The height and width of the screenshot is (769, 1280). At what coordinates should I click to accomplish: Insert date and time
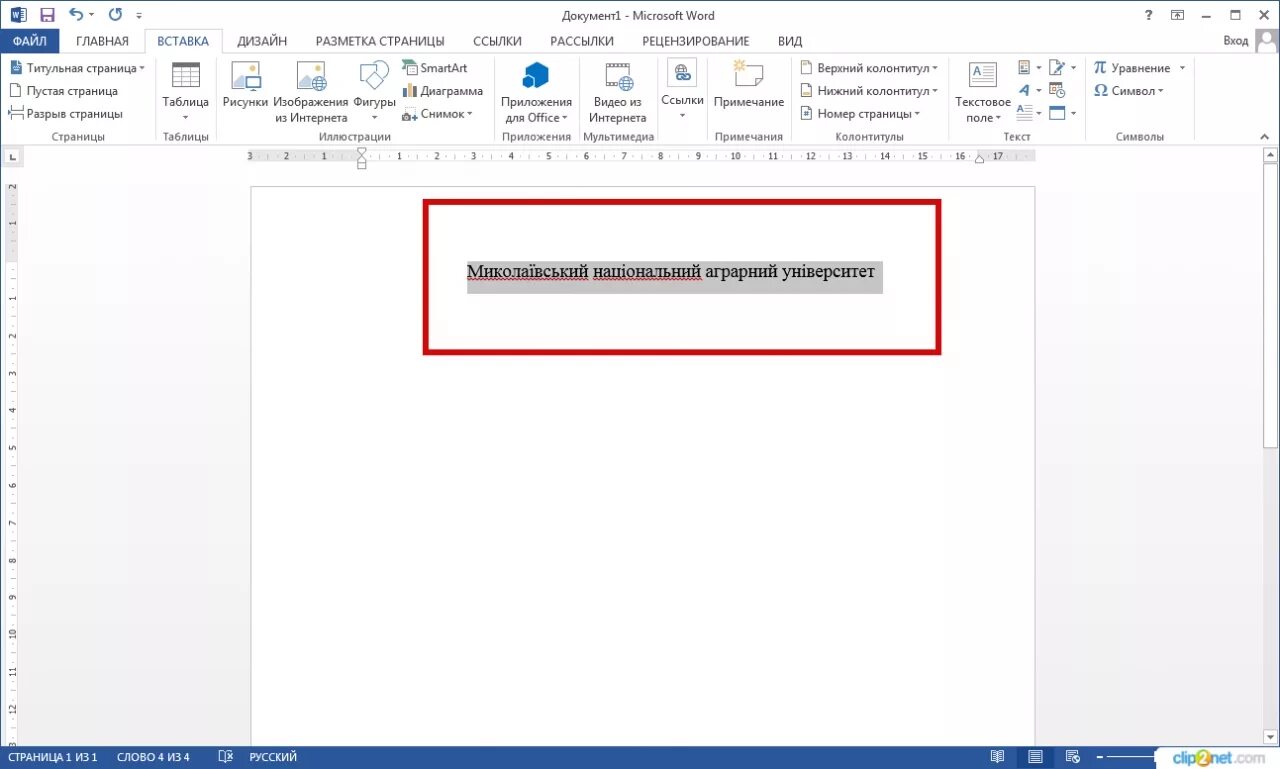click(1057, 91)
